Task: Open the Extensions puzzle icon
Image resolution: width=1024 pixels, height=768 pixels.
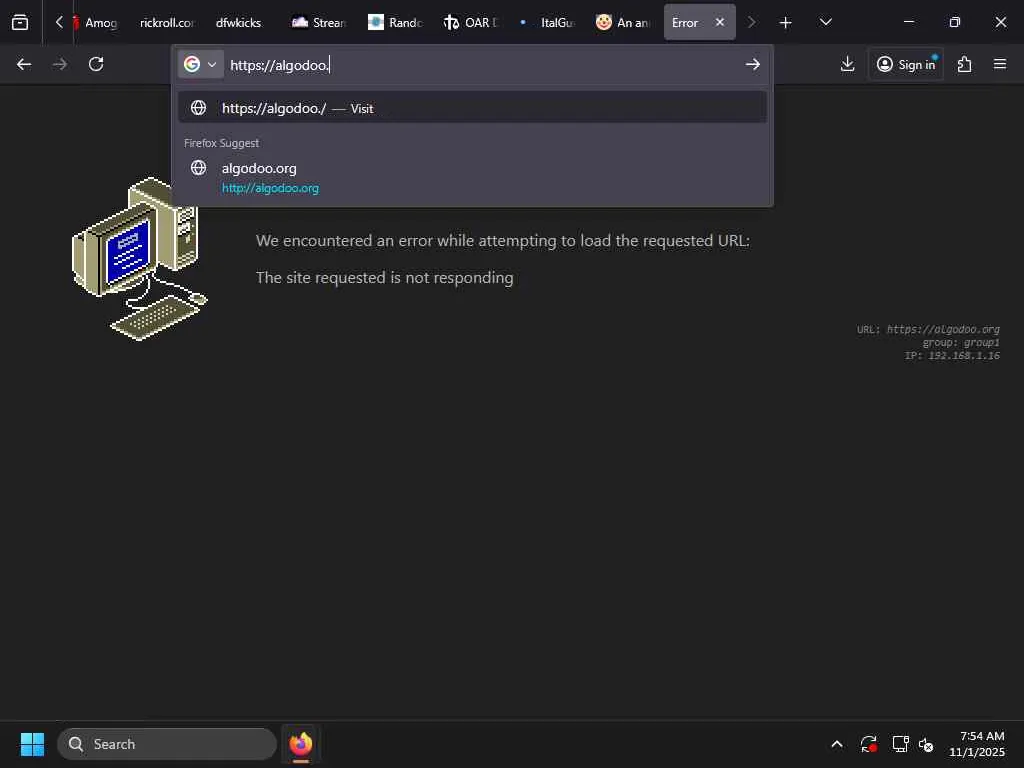Action: [965, 64]
